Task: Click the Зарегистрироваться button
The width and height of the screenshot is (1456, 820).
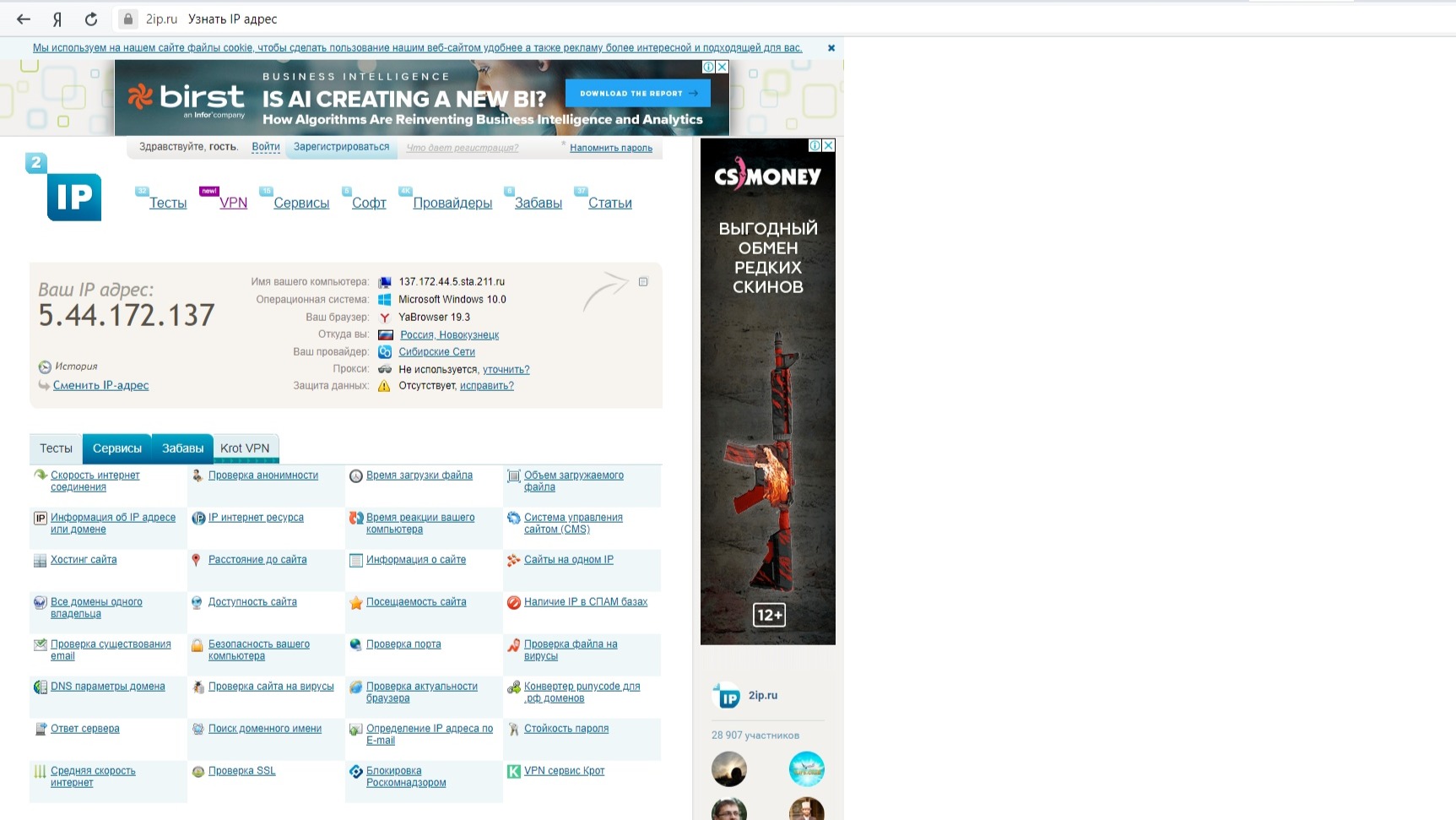Action: pyautogui.click(x=341, y=147)
